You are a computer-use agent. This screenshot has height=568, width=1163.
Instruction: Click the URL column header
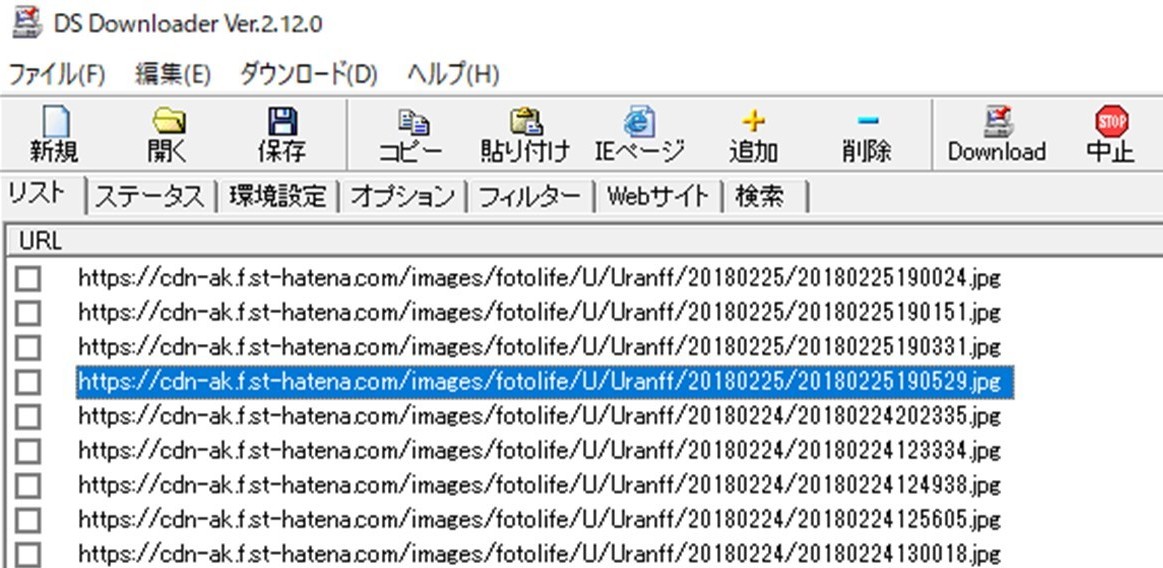(582, 240)
